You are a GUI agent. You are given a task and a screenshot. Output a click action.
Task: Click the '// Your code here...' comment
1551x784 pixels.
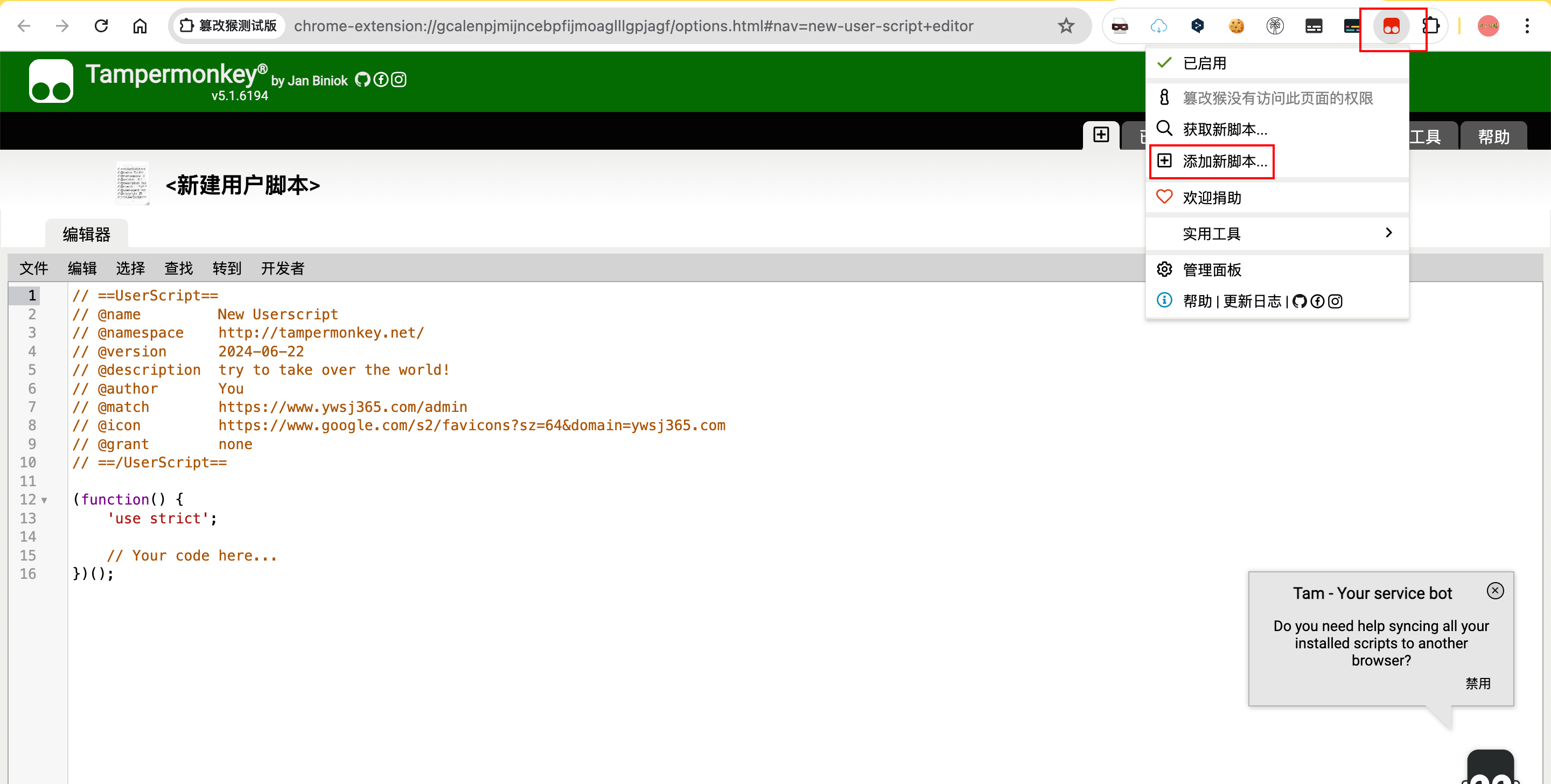click(x=192, y=555)
